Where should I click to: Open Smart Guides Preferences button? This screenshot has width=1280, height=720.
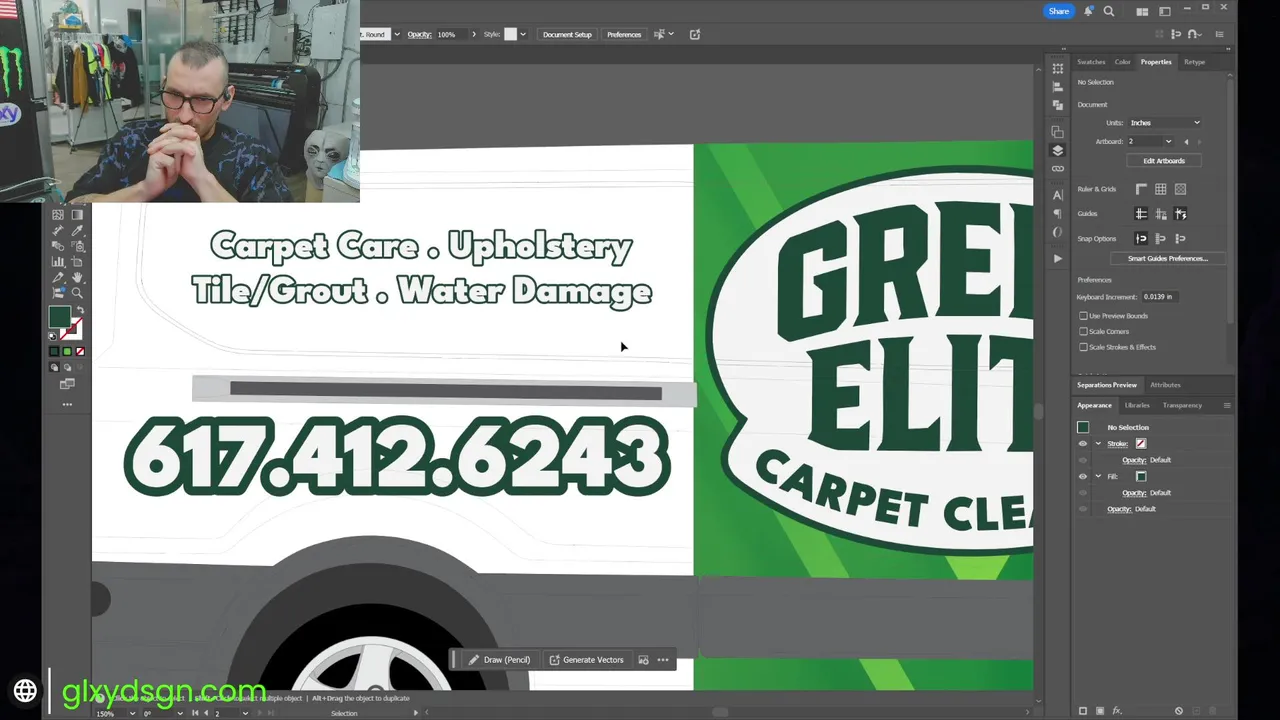[1168, 259]
